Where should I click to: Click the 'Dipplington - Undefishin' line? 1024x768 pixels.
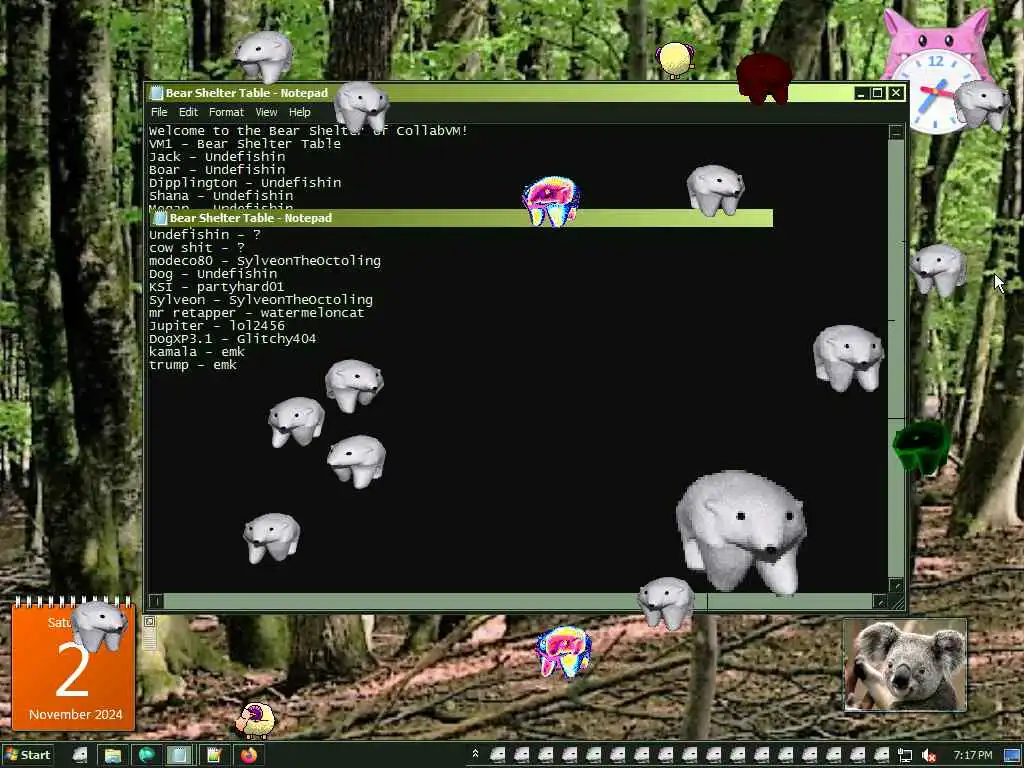pyautogui.click(x=245, y=183)
